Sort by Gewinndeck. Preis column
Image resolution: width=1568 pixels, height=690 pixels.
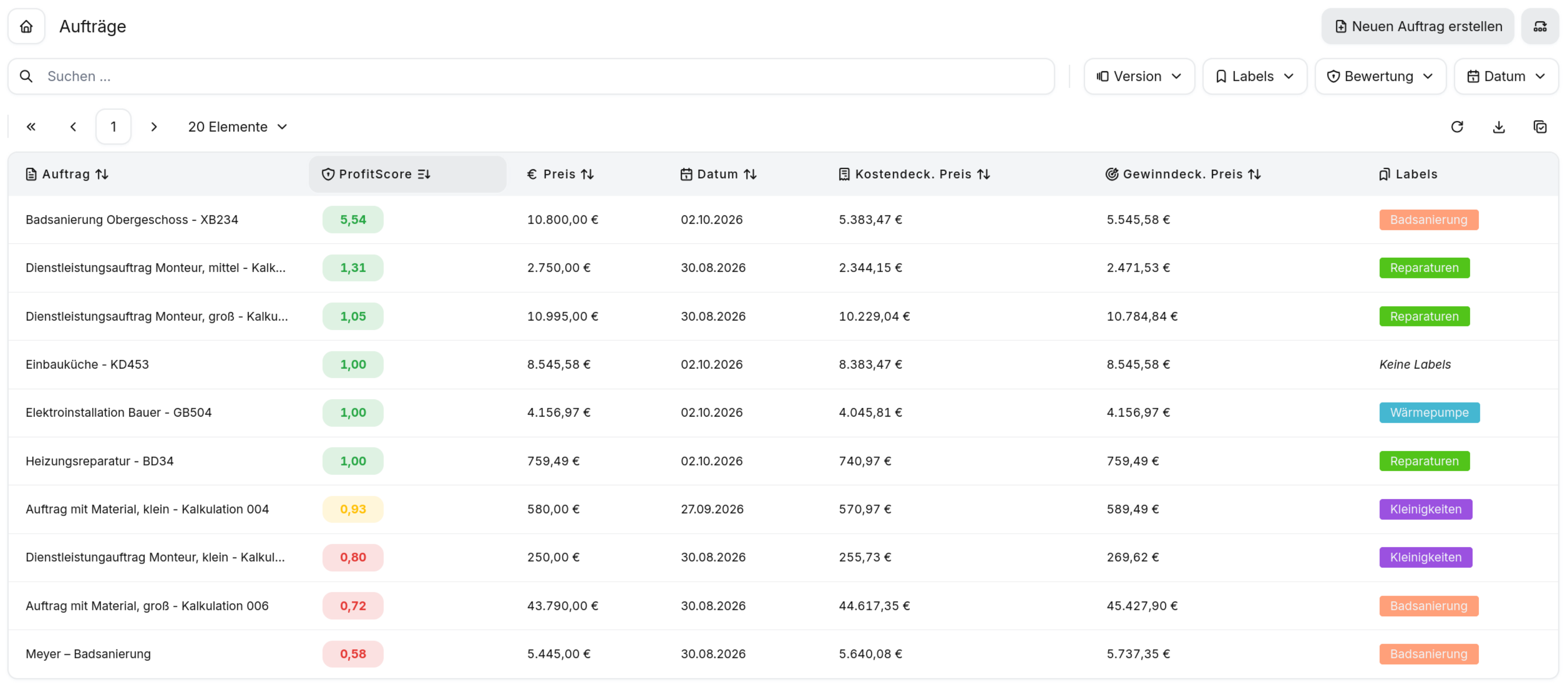pyautogui.click(x=1183, y=174)
